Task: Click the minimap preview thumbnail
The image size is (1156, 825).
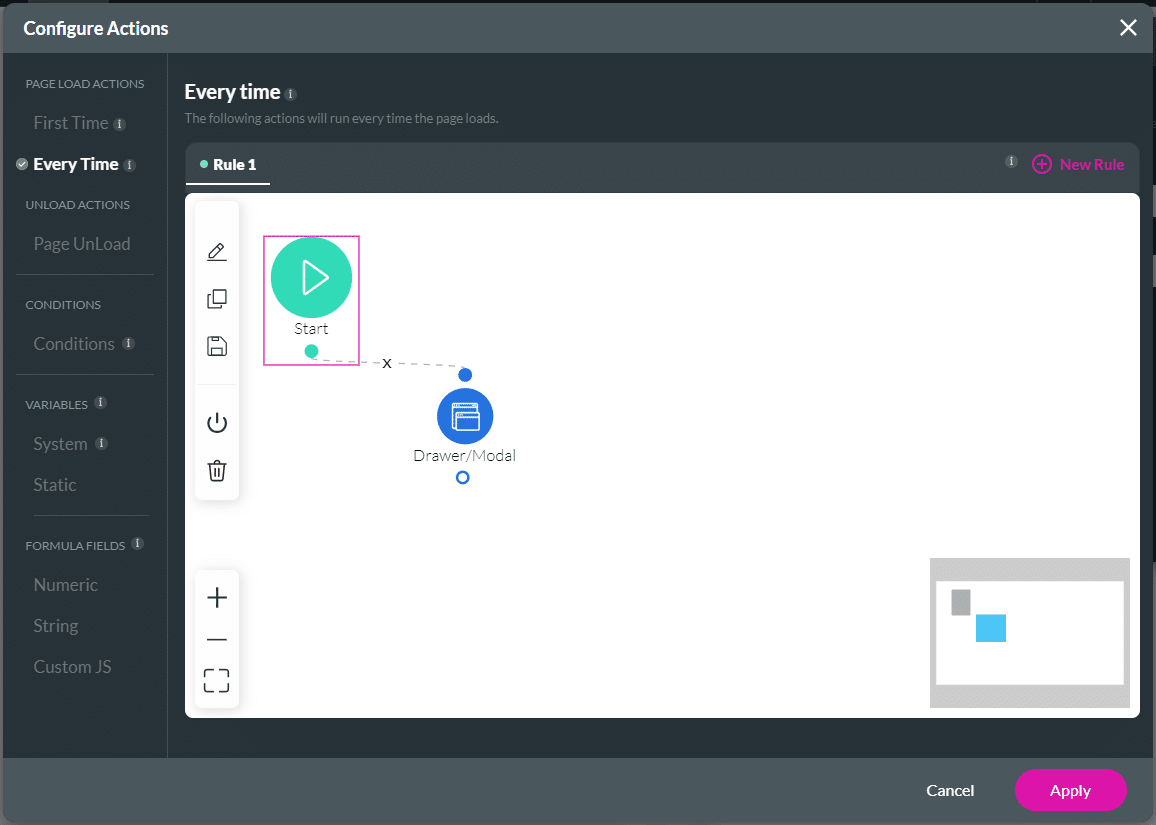Action: [1029, 632]
